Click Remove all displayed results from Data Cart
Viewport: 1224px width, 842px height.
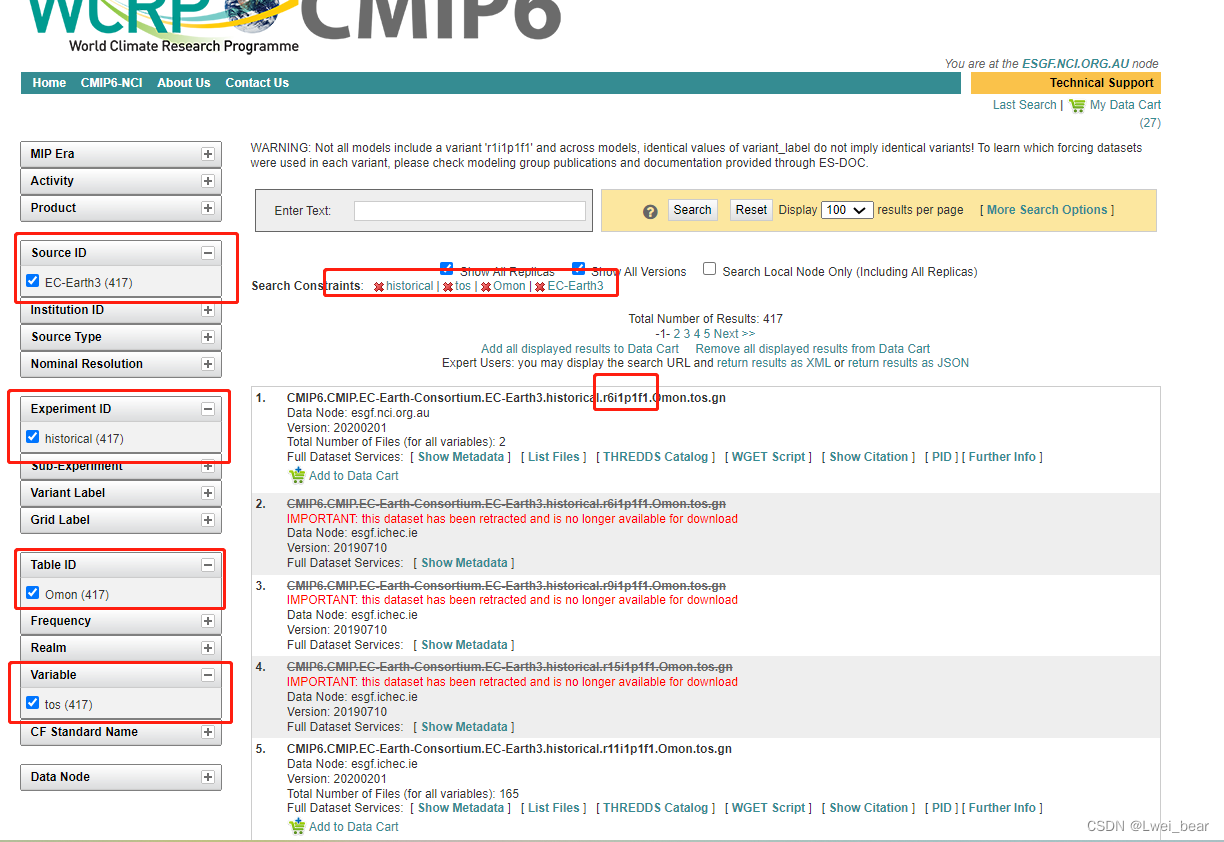click(x=813, y=349)
